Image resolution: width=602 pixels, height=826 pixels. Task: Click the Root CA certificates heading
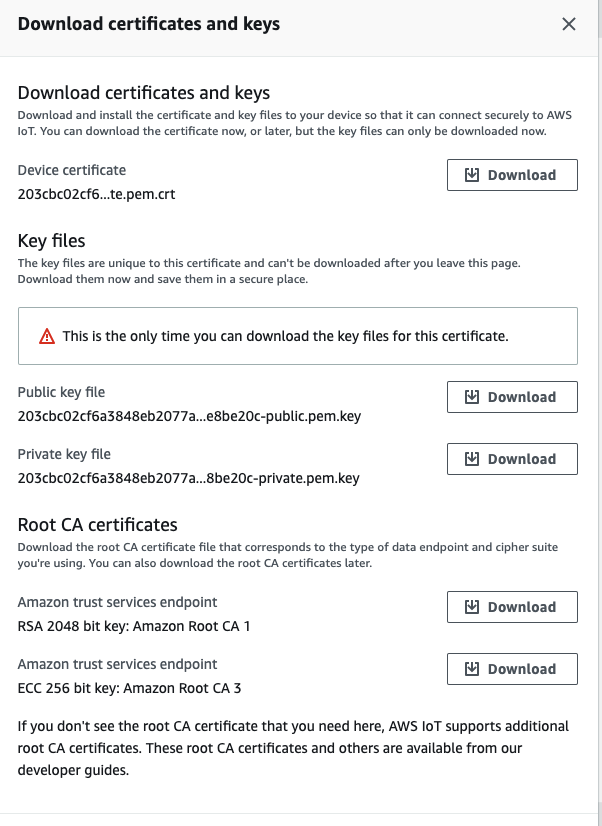coord(97,525)
